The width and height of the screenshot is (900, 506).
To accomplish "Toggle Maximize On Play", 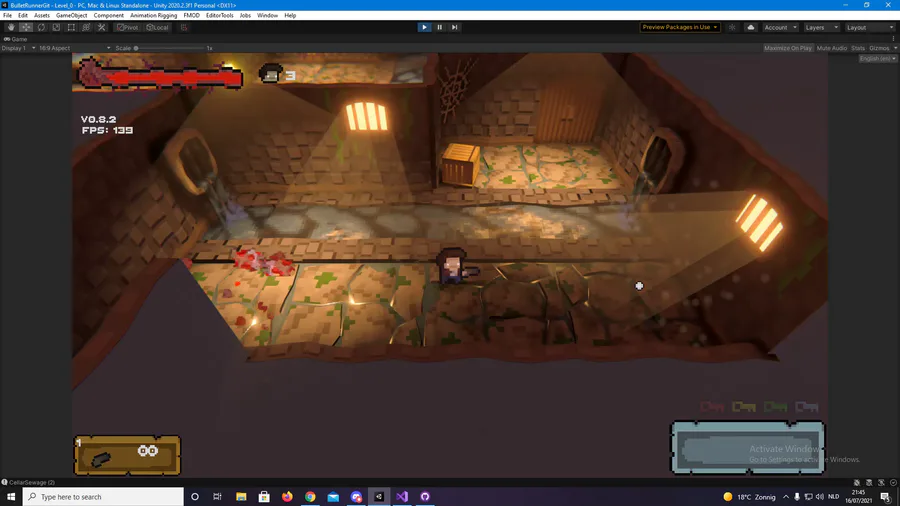I will coord(788,48).
